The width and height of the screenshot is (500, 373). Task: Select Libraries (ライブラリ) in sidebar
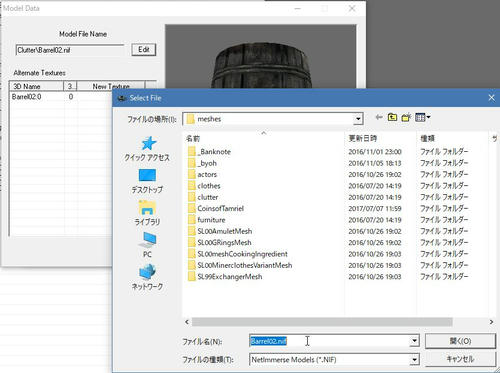point(147,213)
